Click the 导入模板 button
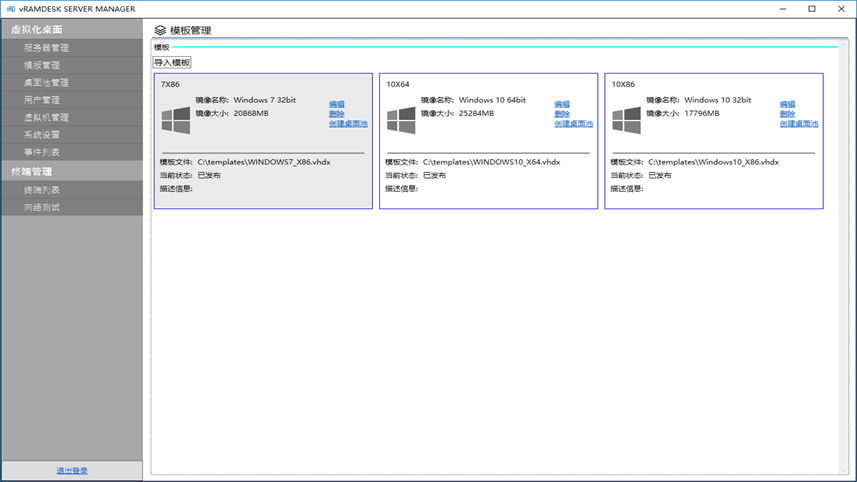 point(172,62)
